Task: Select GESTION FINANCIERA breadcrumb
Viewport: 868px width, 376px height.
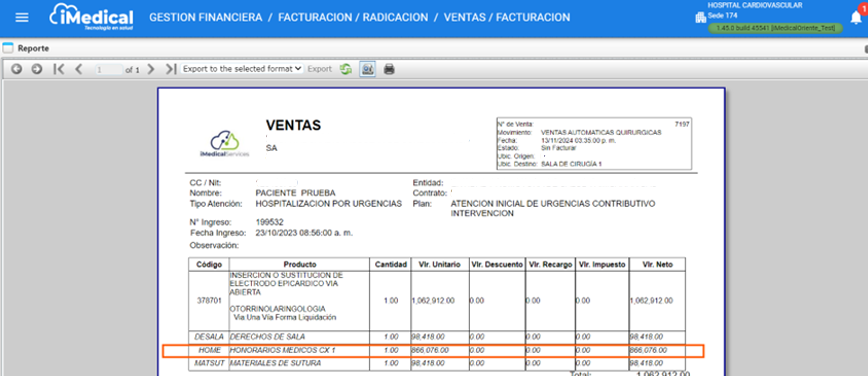Action: [x=206, y=18]
